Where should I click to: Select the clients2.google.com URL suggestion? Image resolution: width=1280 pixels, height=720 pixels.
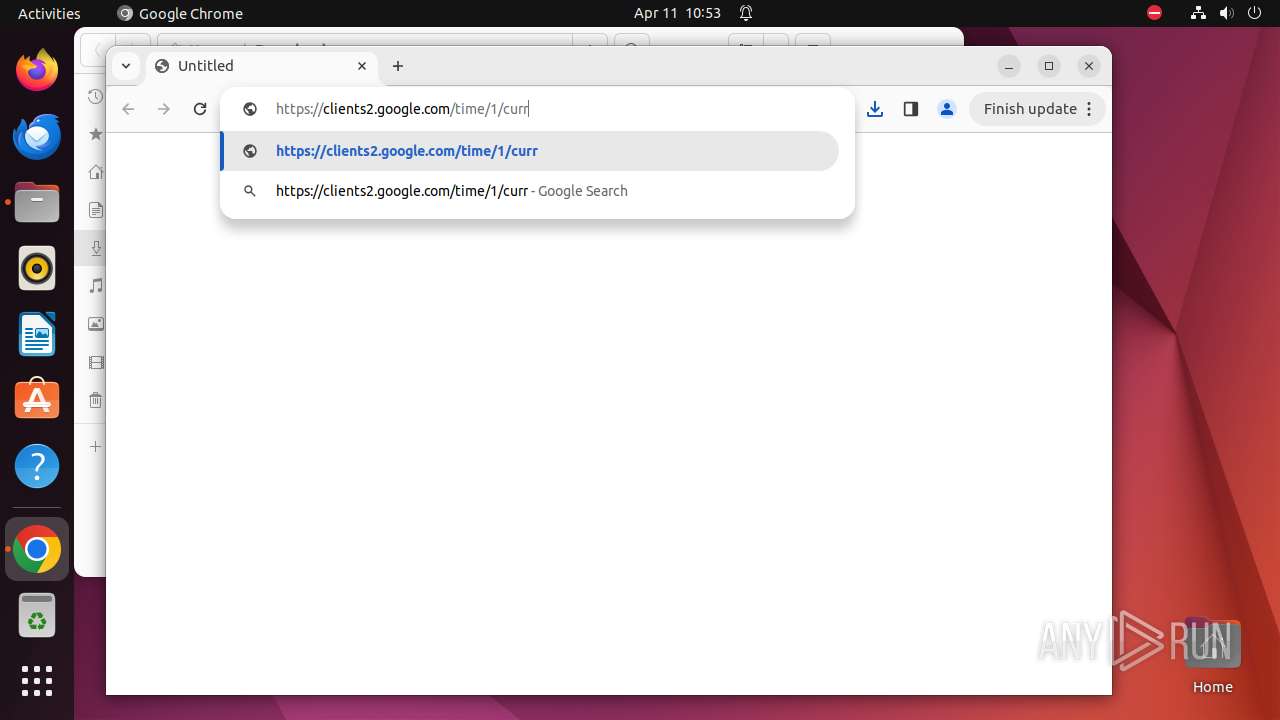pos(529,151)
